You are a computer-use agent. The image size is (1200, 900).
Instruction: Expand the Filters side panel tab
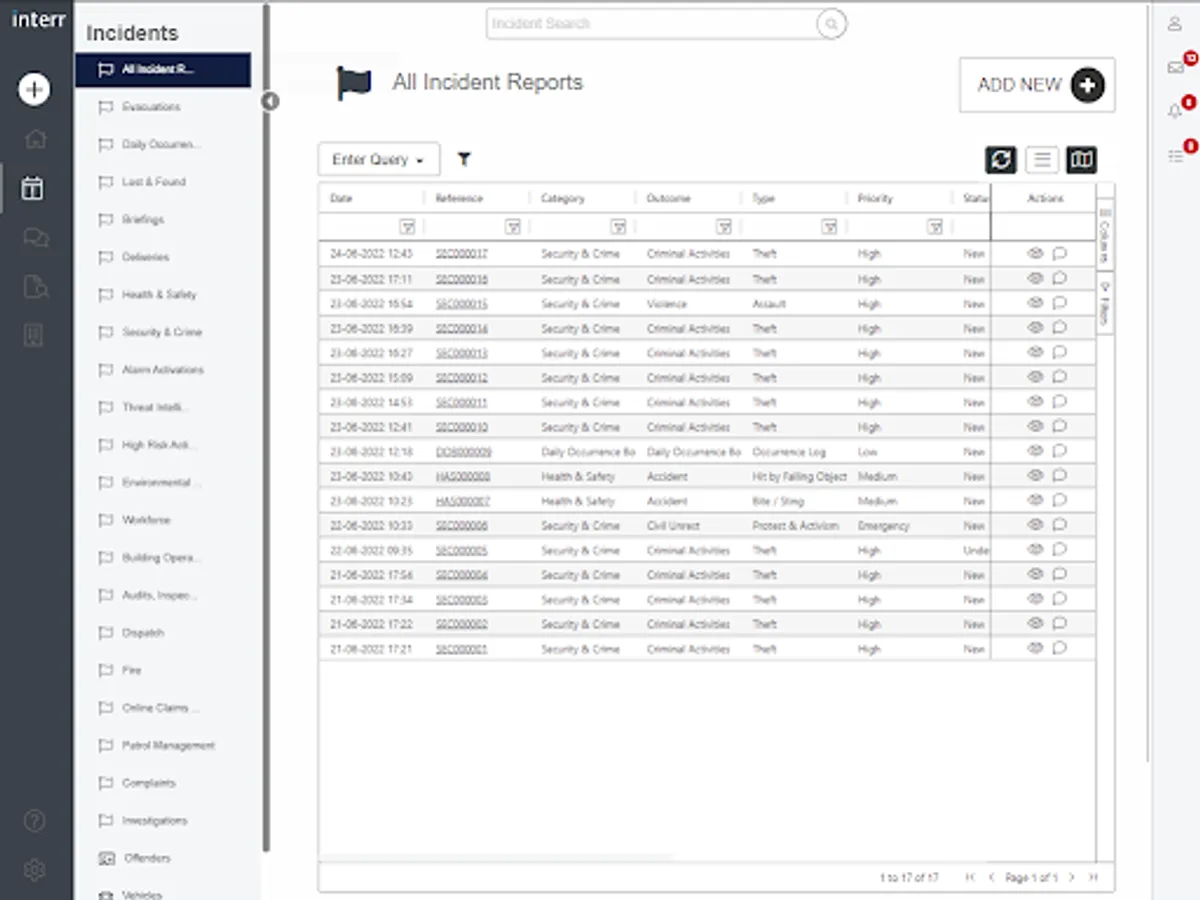pos(1105,305)
